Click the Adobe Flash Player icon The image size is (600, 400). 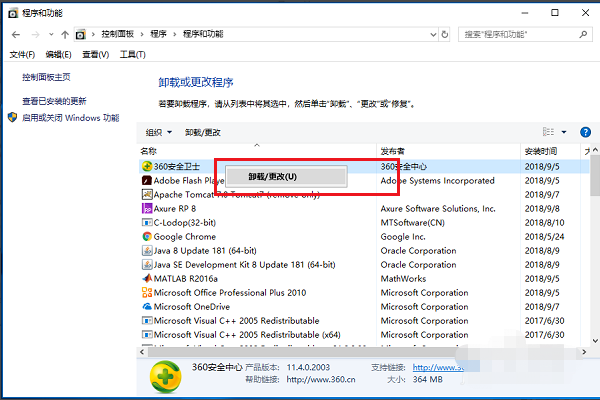tap(147, 180)
